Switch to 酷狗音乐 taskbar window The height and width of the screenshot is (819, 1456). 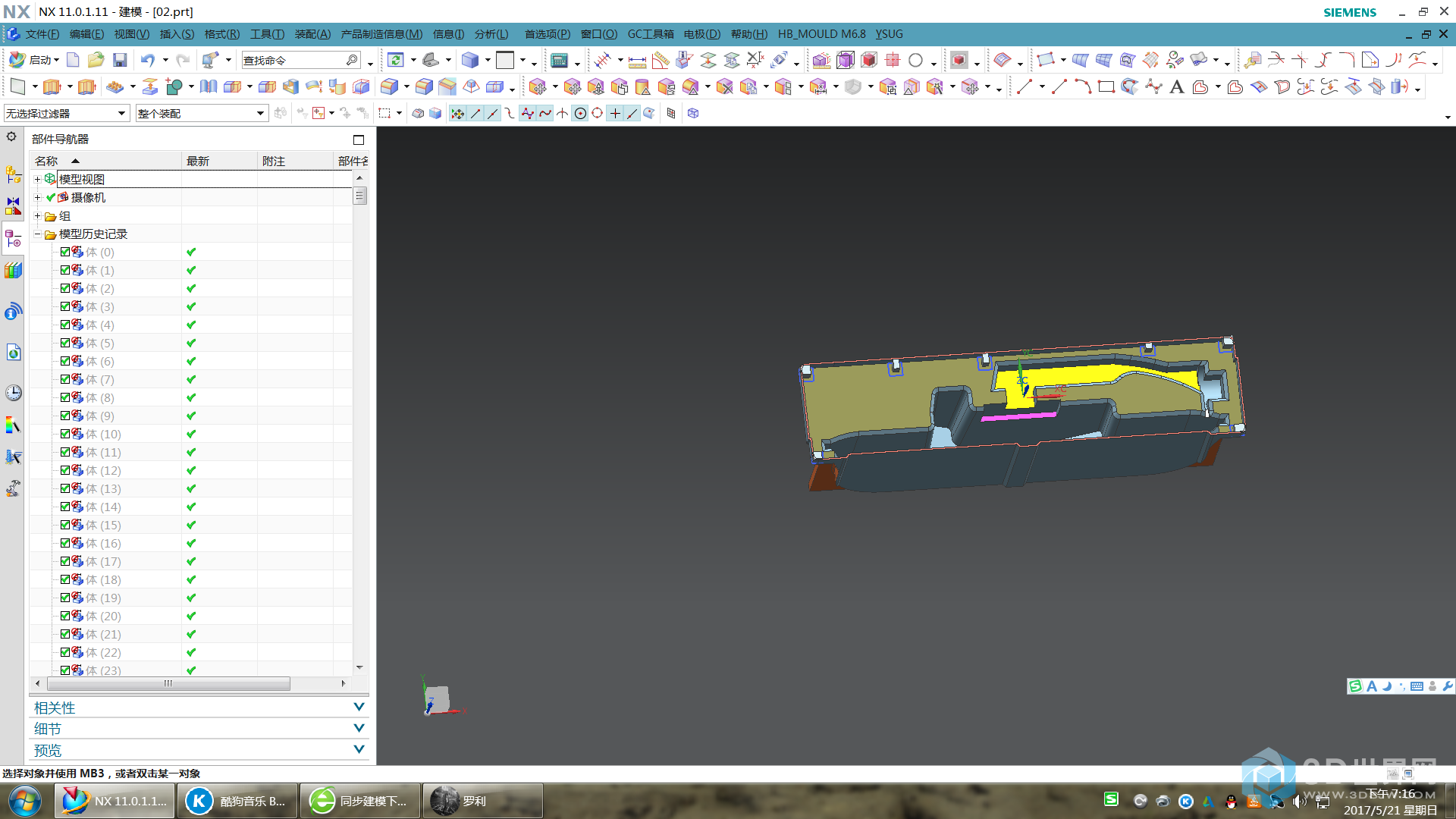pyautogui.click(x=238, y=801)
